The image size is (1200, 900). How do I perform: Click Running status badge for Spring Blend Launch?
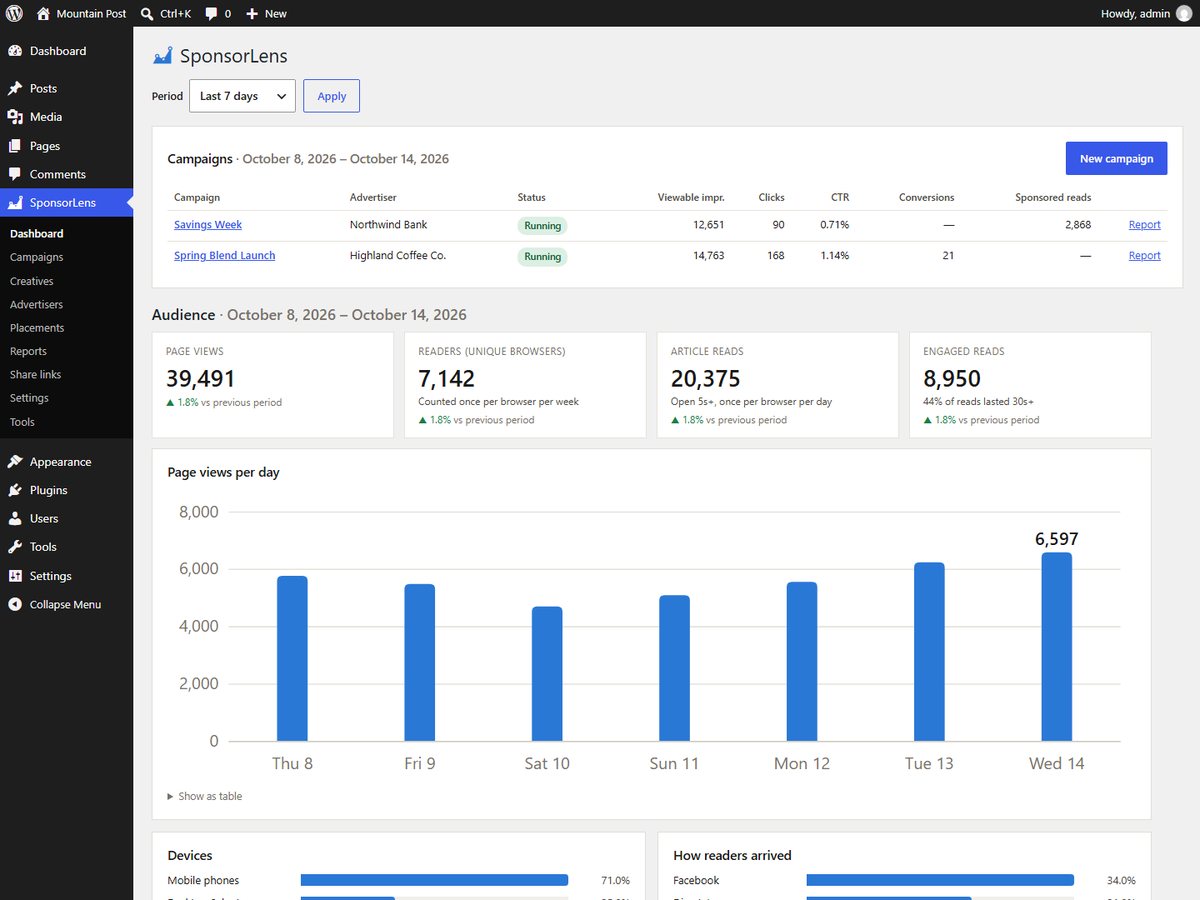tap(542, 257)
